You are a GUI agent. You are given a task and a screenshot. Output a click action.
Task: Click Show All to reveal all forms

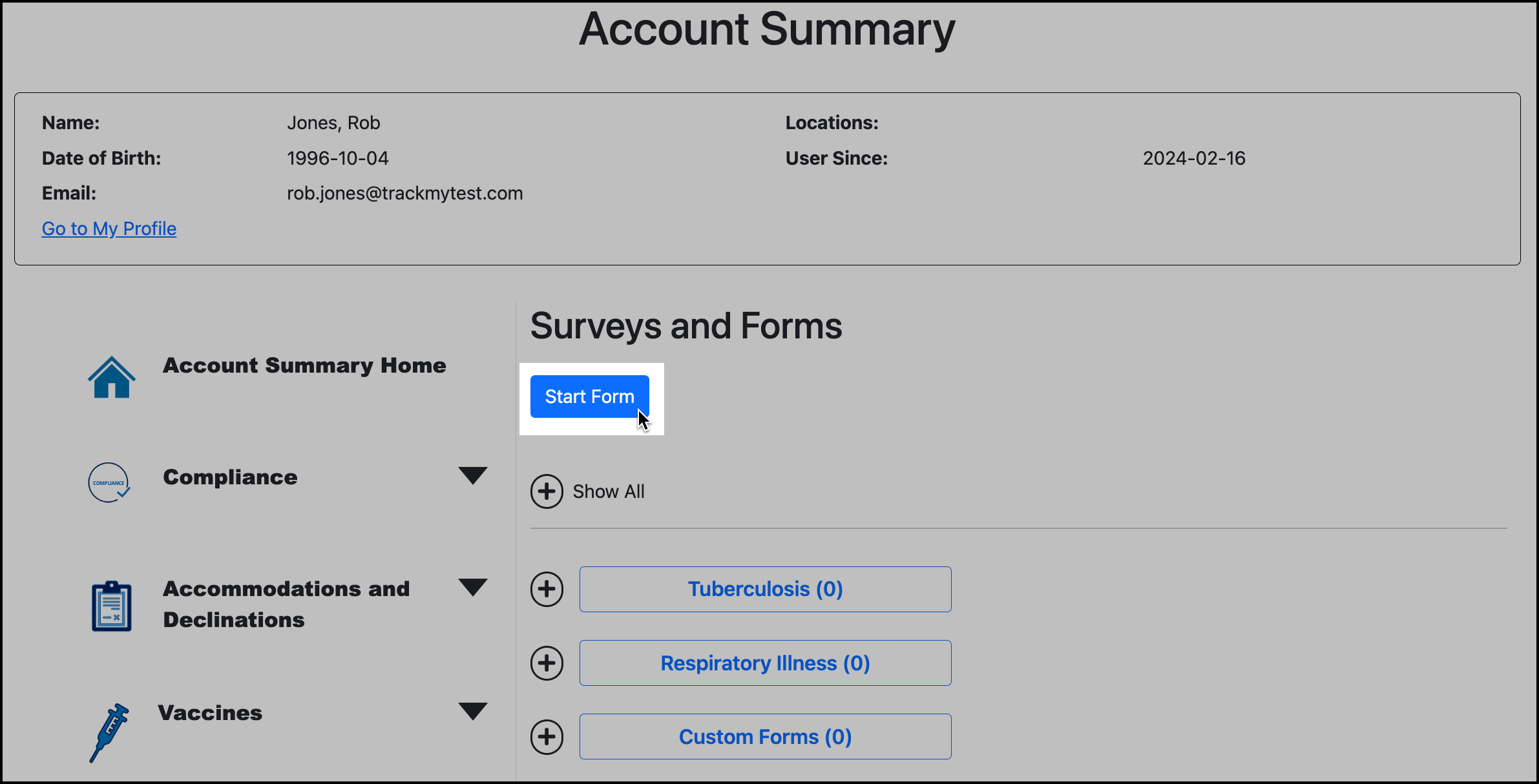coord(608,491)
